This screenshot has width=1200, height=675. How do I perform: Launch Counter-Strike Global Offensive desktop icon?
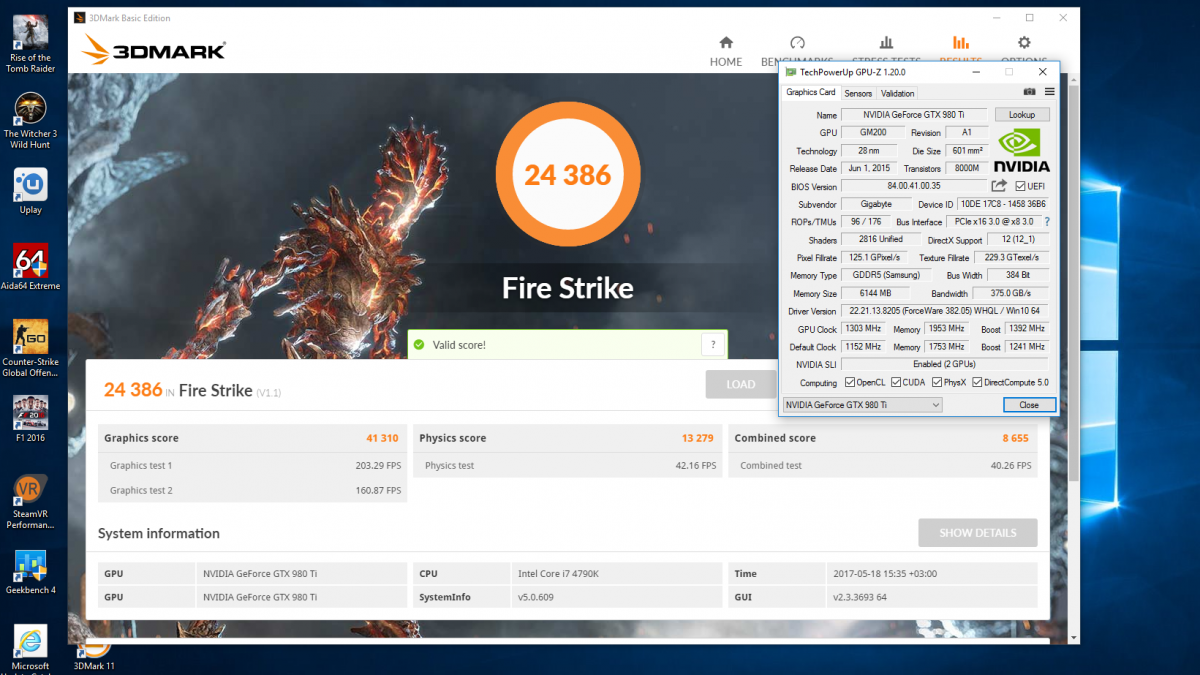point(30,348)
